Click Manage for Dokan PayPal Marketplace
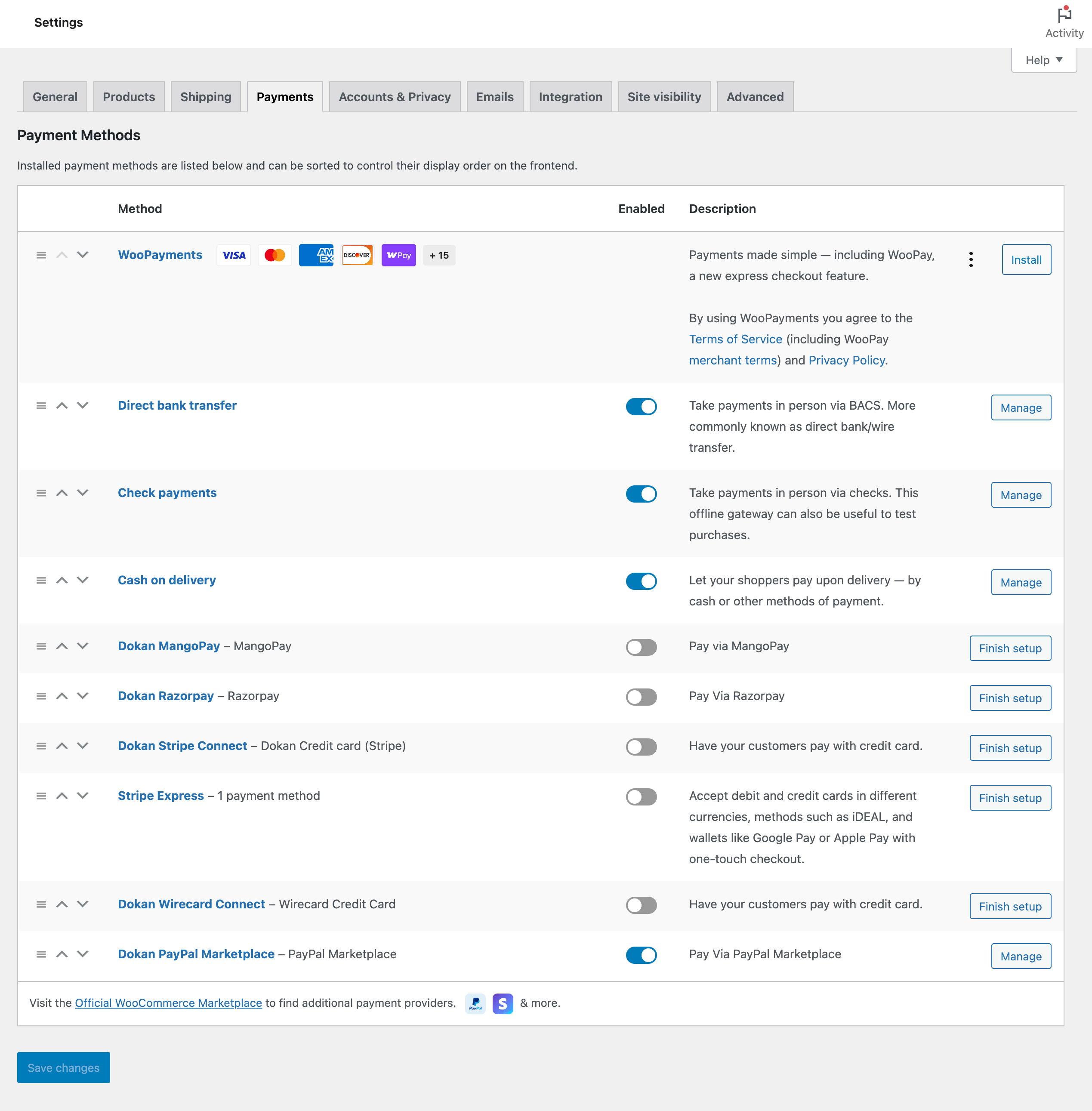 click(1021, 956)
